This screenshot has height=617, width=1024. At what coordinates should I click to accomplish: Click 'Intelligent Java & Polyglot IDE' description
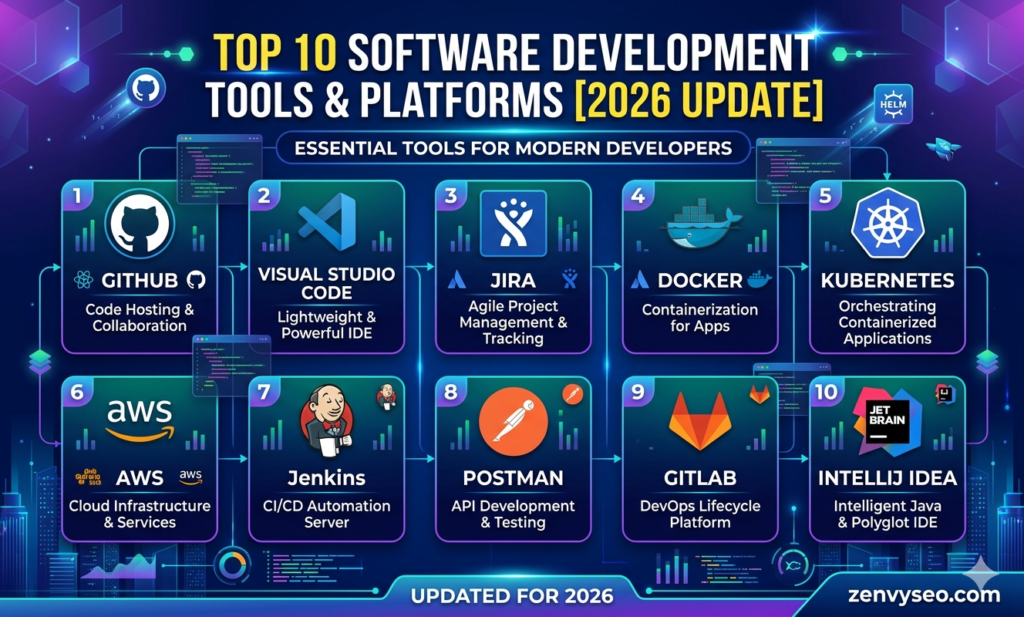888,514
